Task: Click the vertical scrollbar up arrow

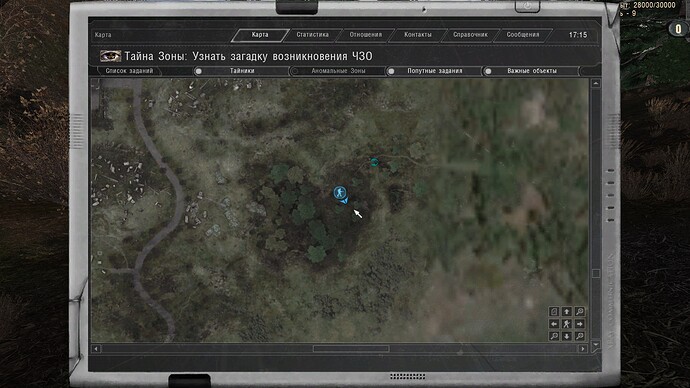Action: pos(596,83)
